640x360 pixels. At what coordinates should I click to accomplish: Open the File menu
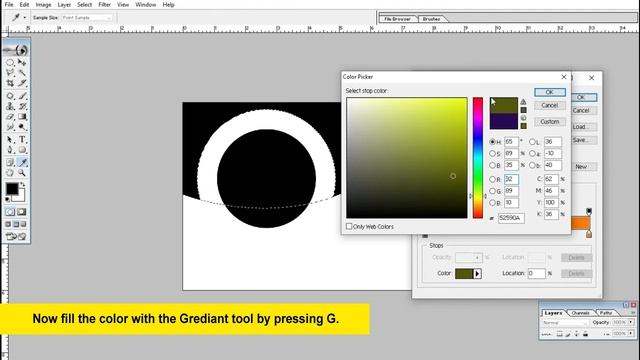[x=9, y=4]
